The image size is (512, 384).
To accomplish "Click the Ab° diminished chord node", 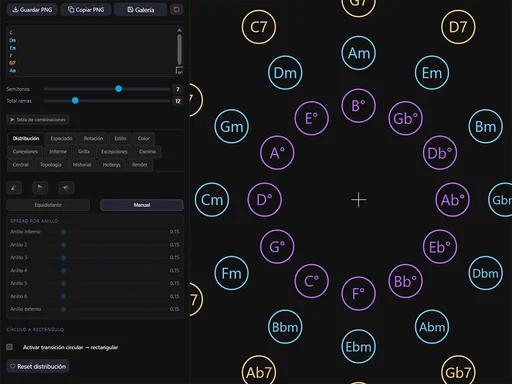I will tap(453, 200).
